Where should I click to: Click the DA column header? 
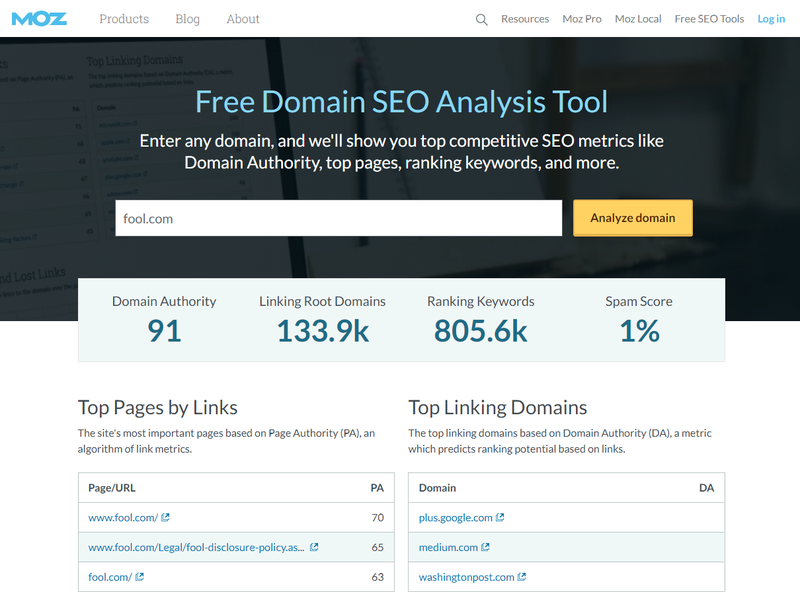707,488
